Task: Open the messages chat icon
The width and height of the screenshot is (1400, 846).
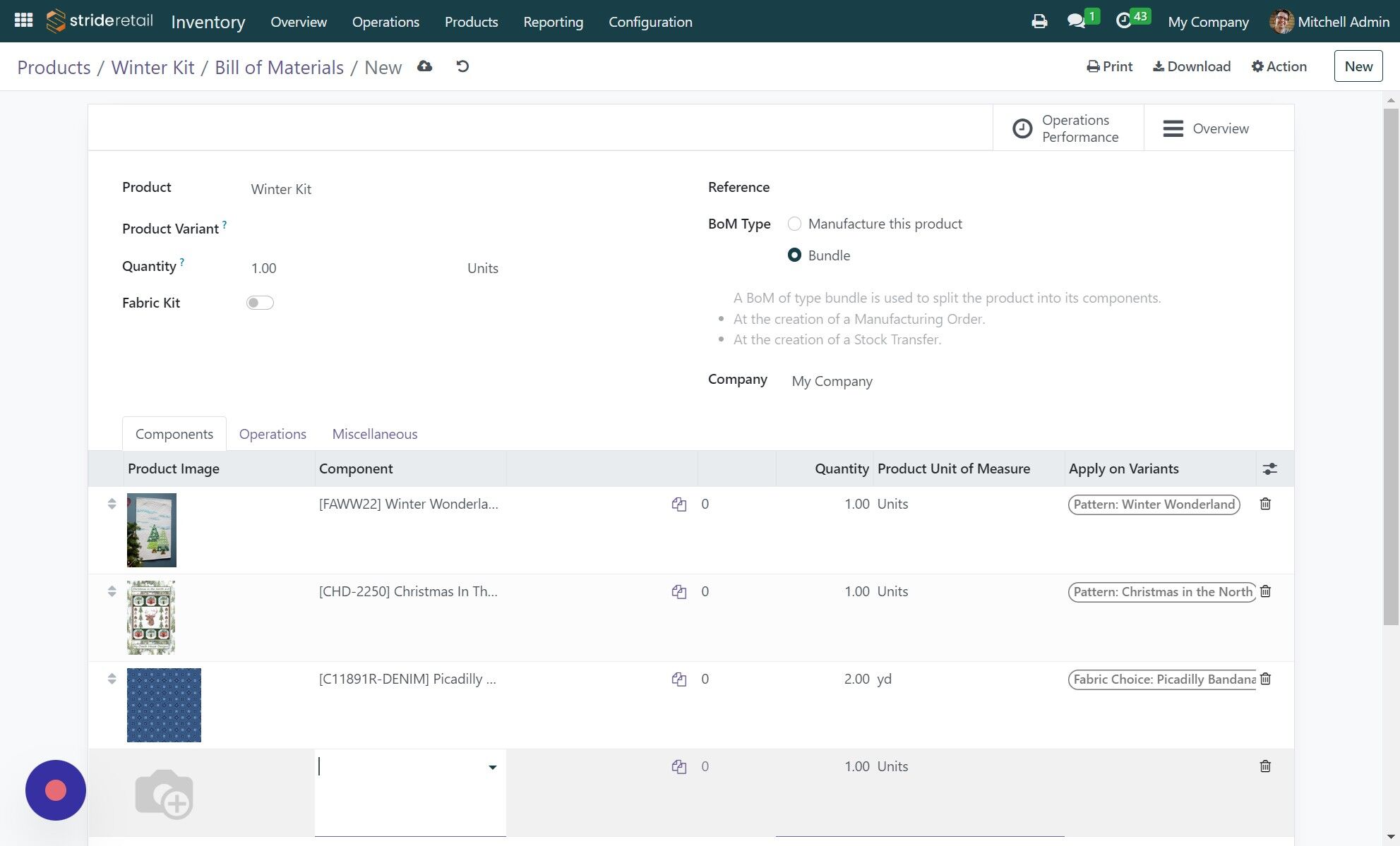Action: tap(1076, 21)
